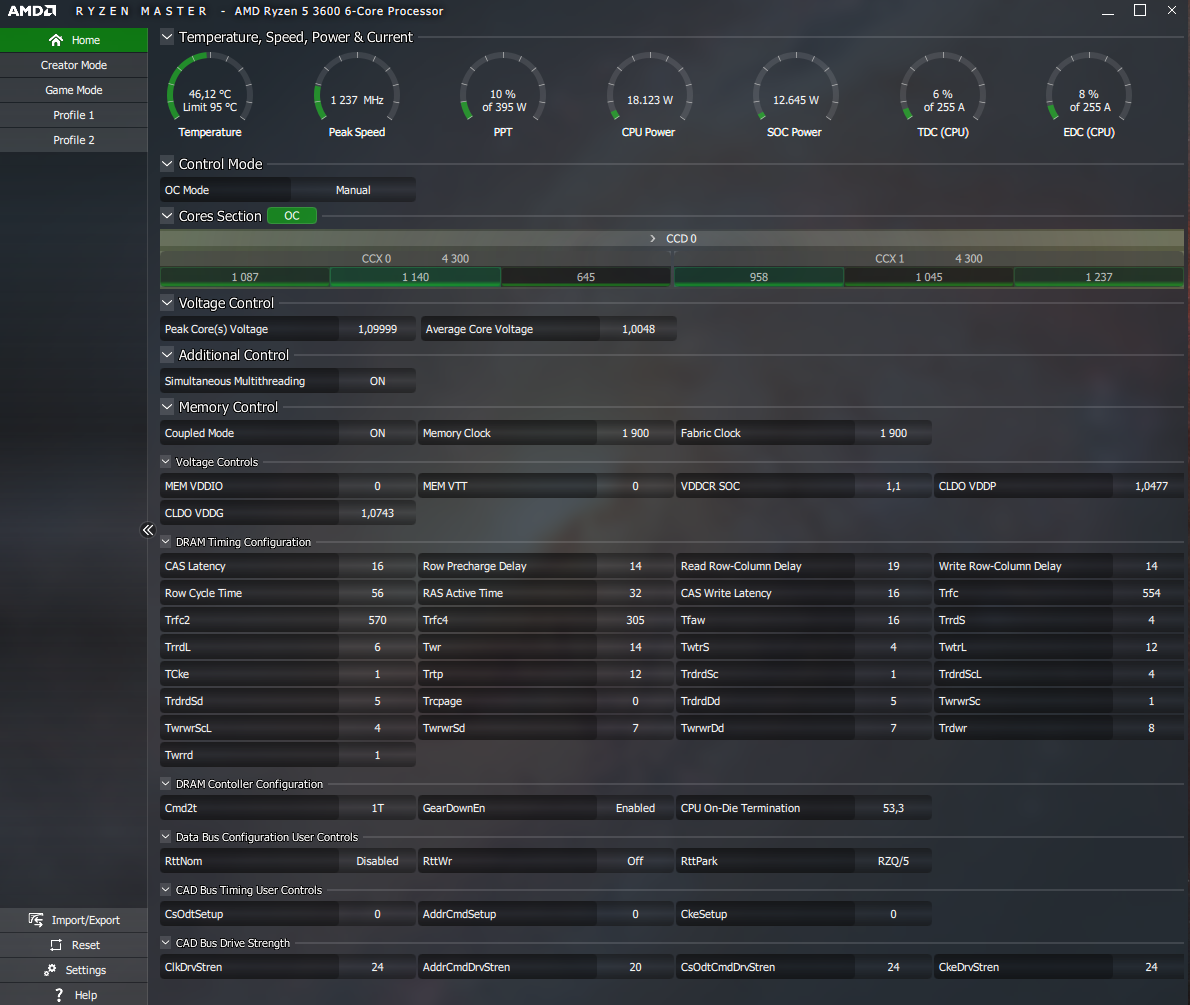Click the Peak Speed gauge
Image resolution: width=1190 pixels, height=1005 pixels.
coord(357,95)
